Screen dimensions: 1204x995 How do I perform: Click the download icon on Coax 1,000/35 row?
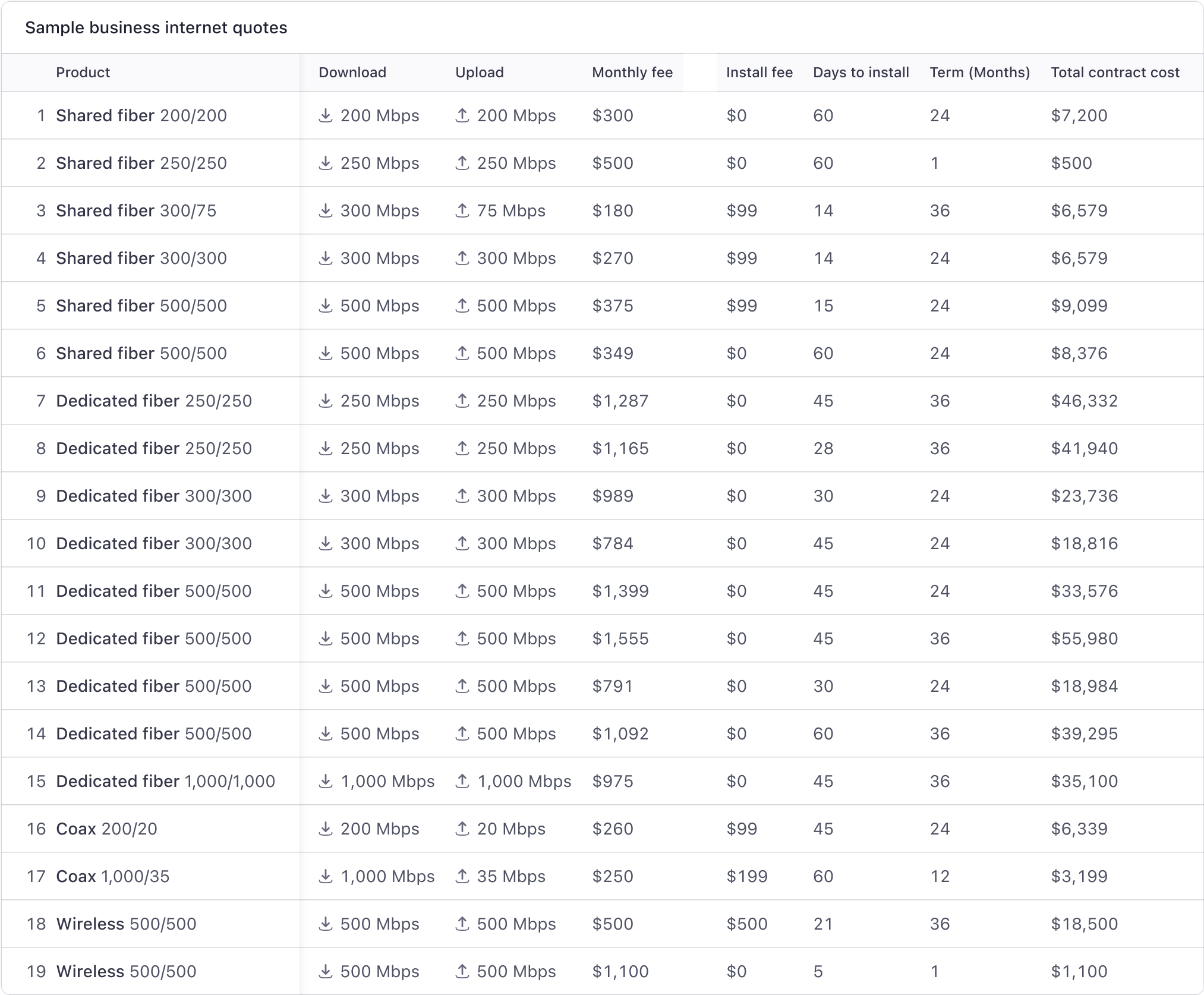[327, 876]
